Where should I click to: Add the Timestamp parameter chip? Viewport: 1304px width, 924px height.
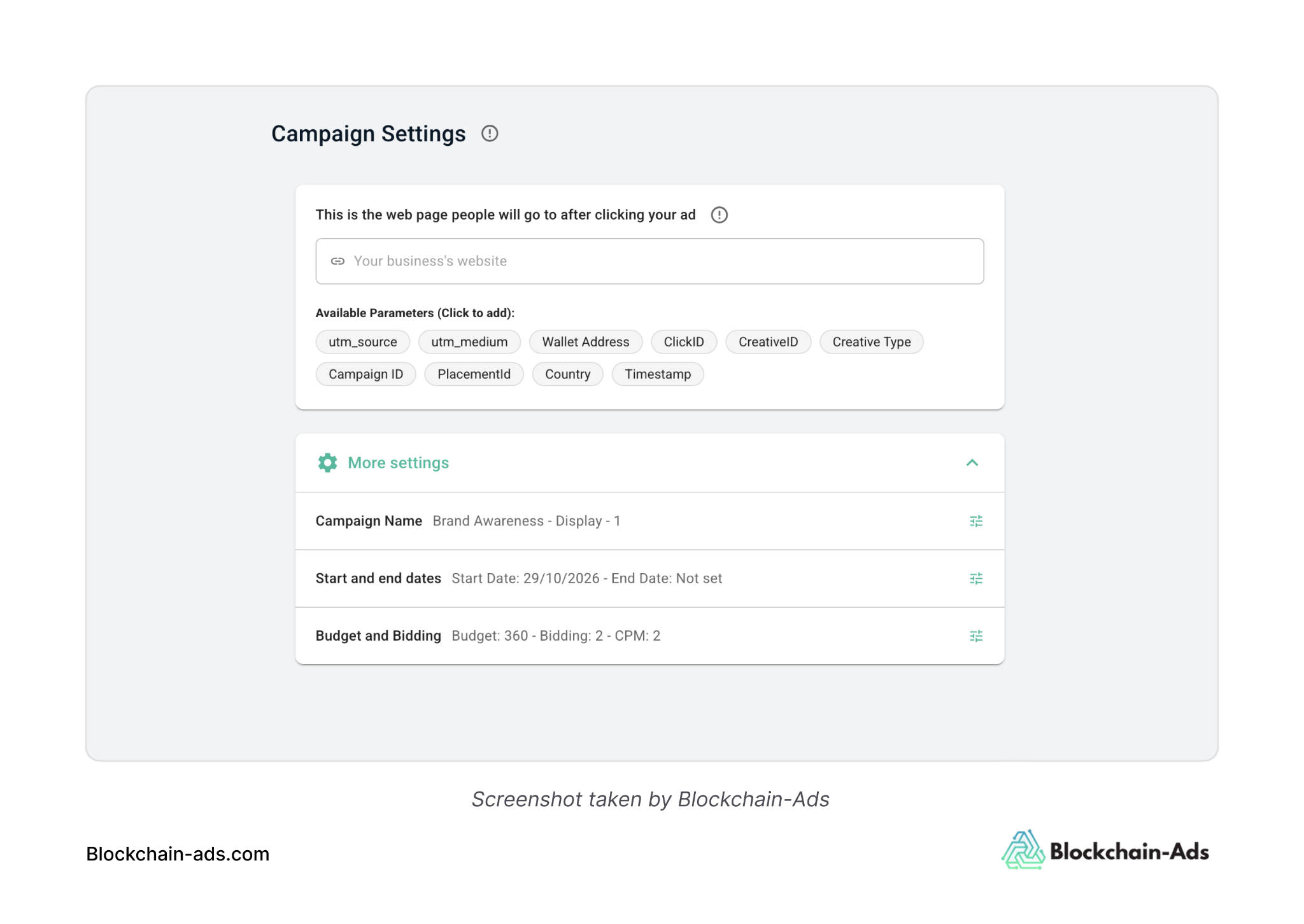pyautogui.click(x=657, y=374)
